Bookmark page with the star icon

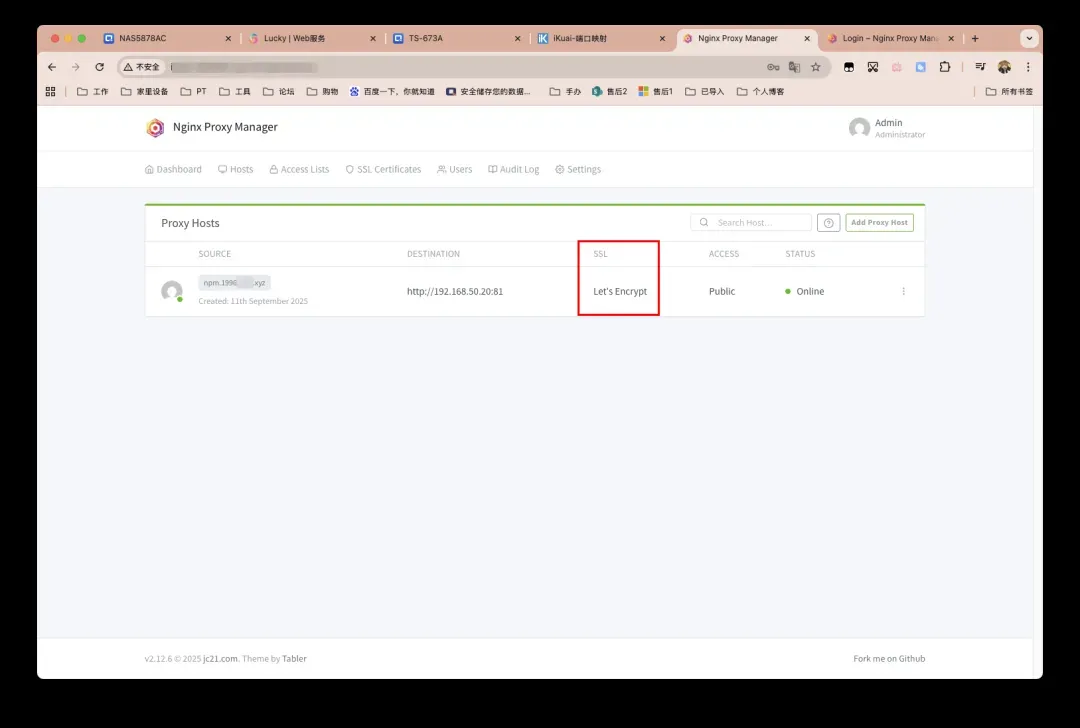815,67
